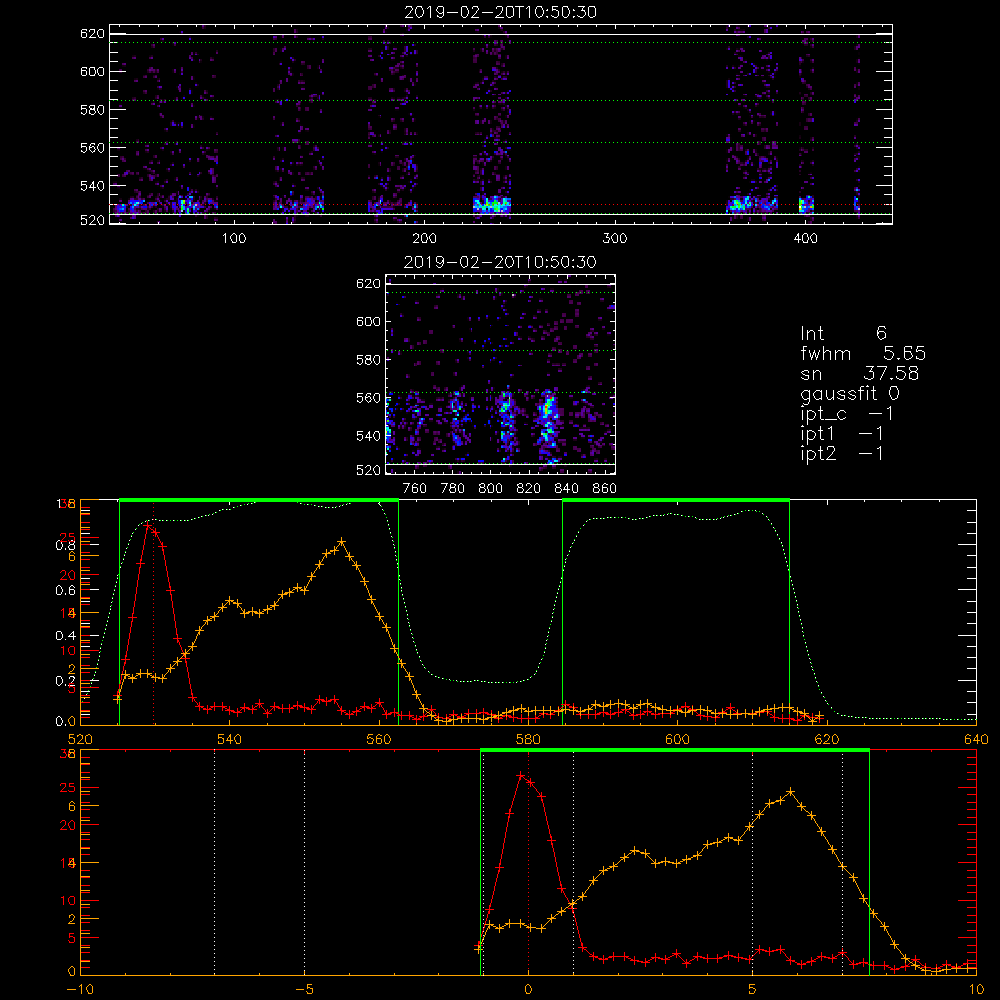Click the 'sn 37.58' value line
Image resolution: width=1000 pixels, height=1000 pixels.
click(x=860, y=373)
